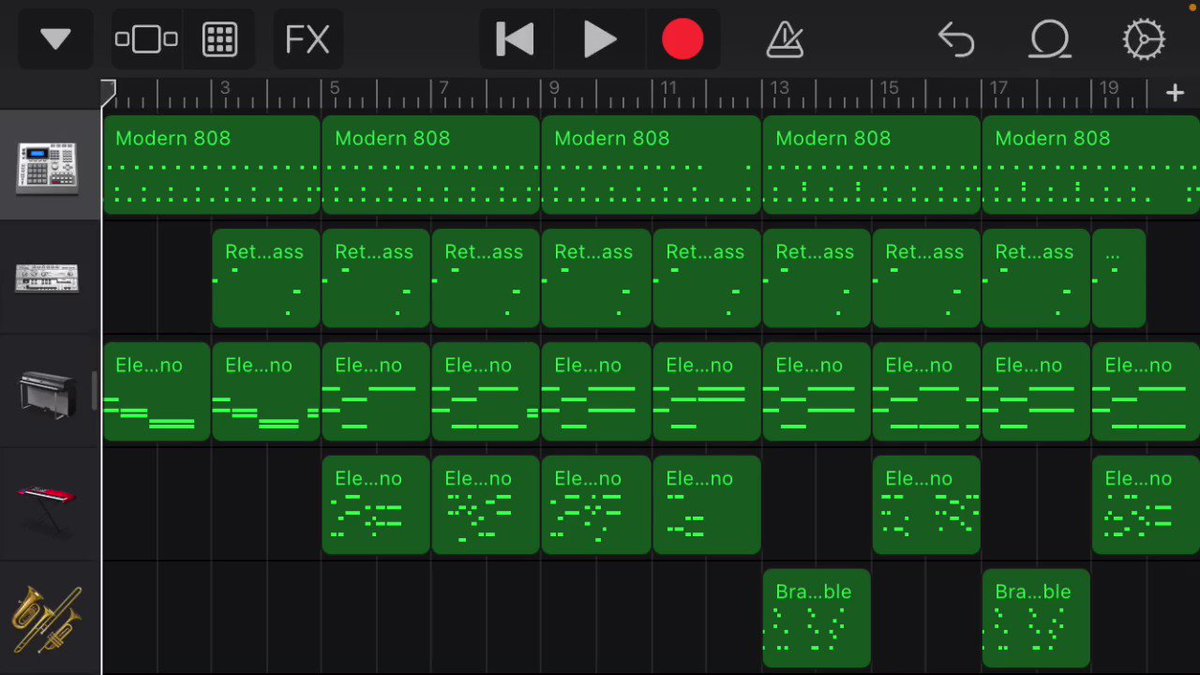Select red keyboard track's Ele...no region at bar 15

pos(926,505)
